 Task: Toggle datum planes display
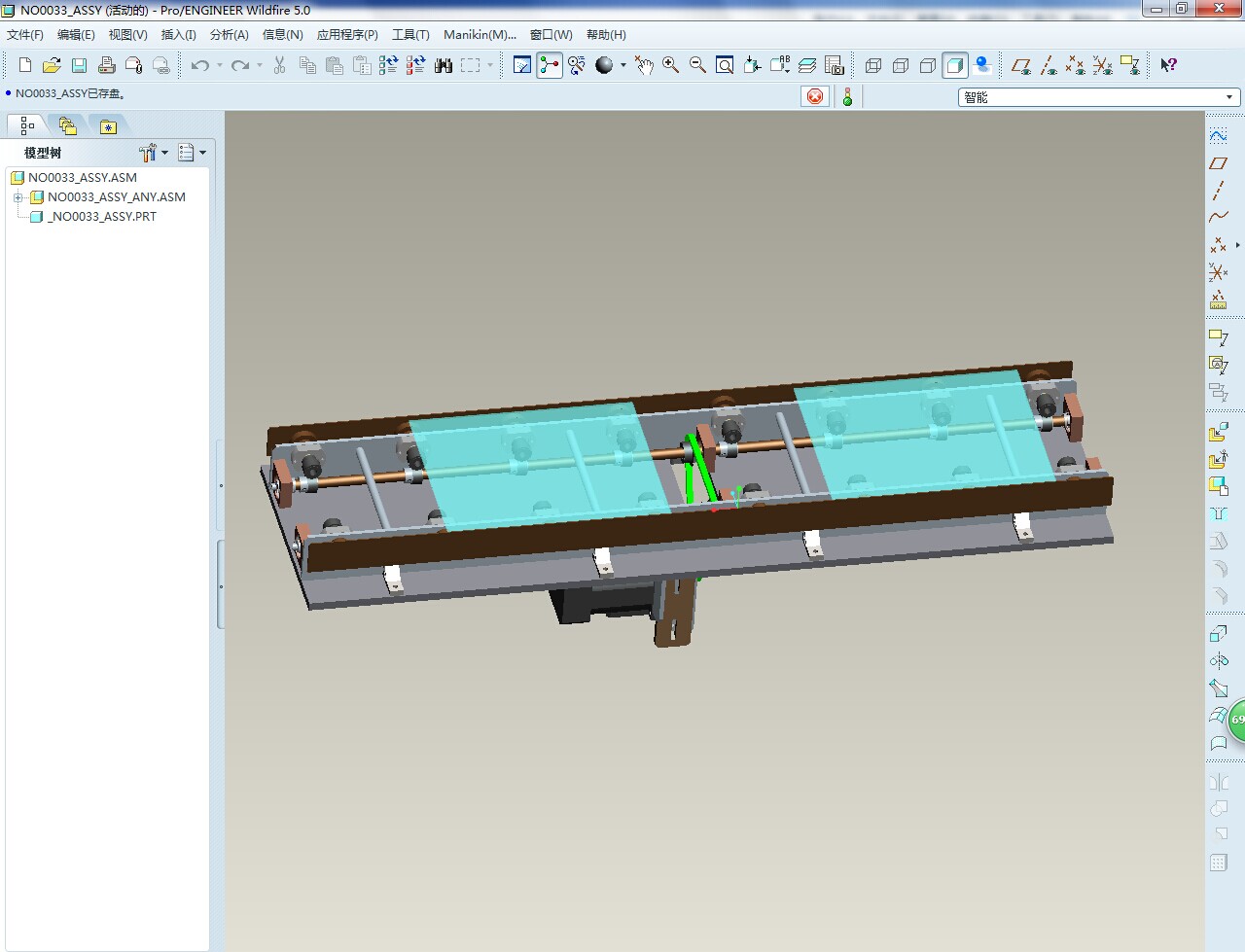coord(1020,65)
